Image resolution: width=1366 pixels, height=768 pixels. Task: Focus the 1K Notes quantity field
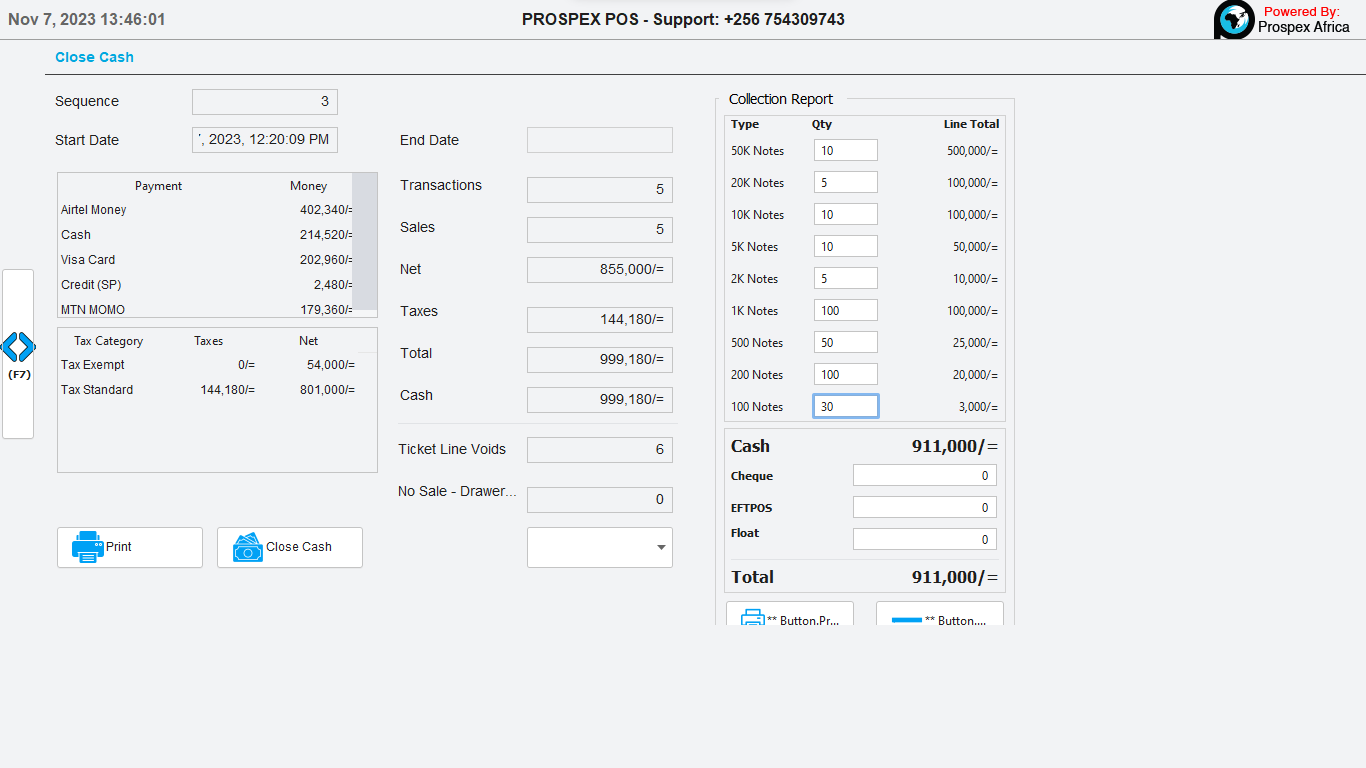(x=845, y=310)
